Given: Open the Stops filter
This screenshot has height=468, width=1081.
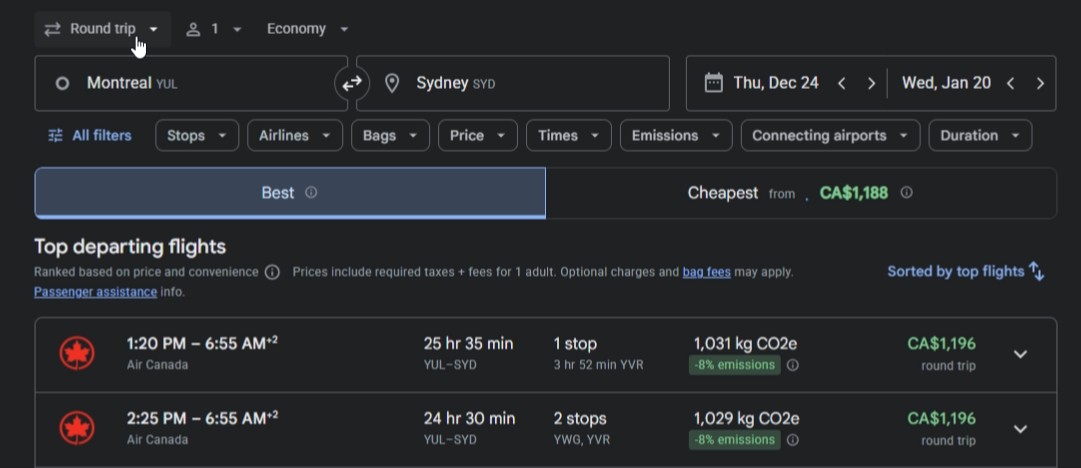Looking at the screenshot, I should pos(197,136).
